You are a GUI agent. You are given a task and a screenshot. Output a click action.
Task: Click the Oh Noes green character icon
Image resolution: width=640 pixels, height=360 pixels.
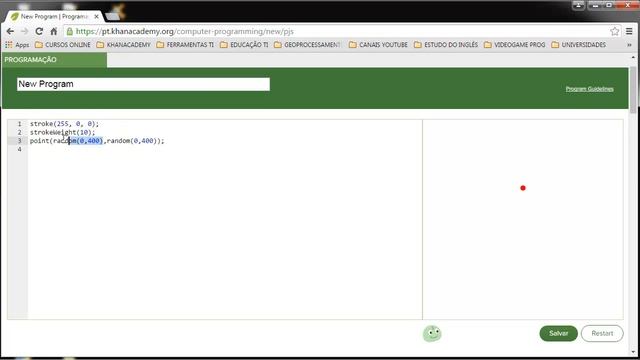[x=432, y=333]
